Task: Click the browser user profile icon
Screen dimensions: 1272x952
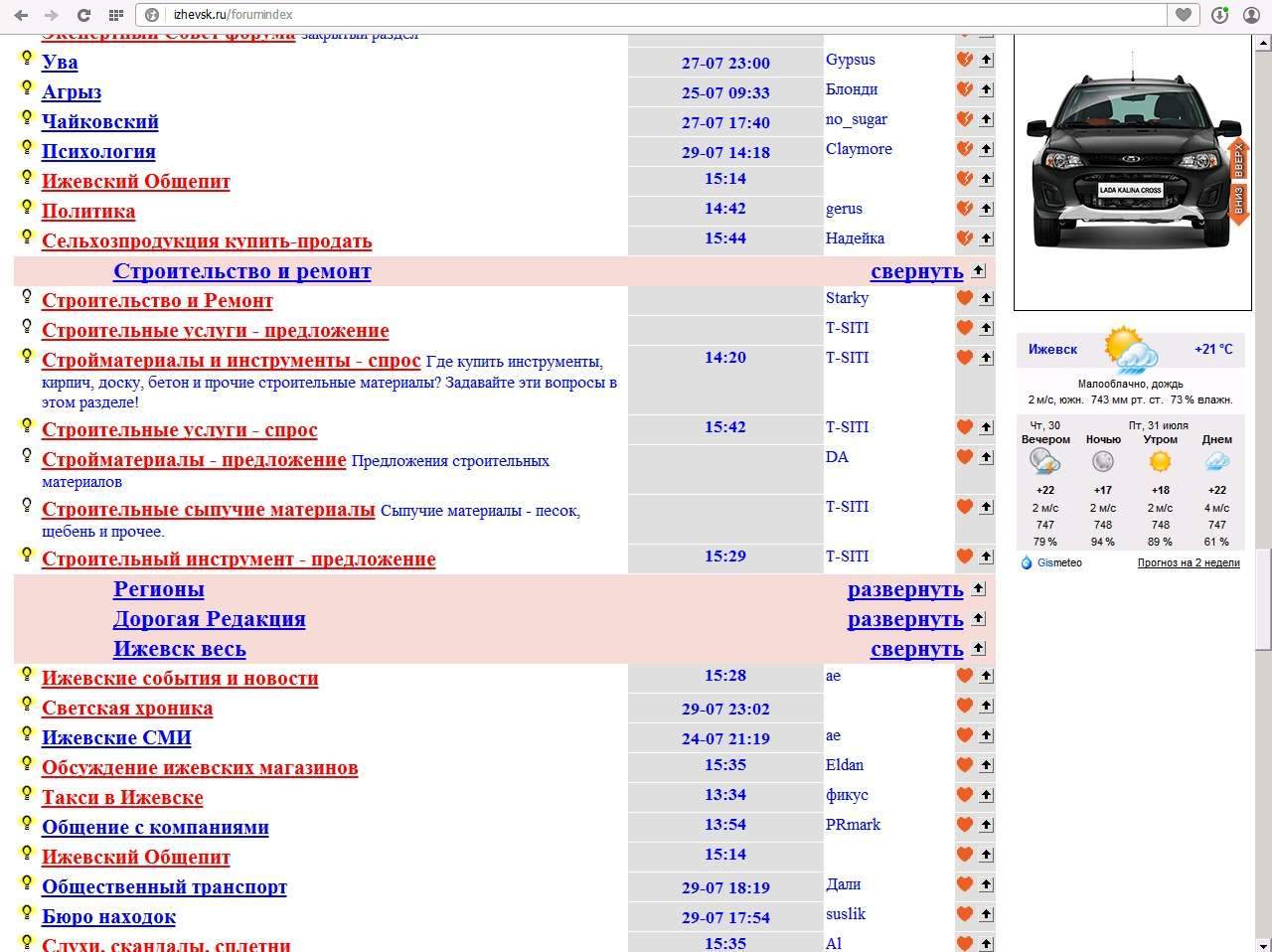Action: pyautogui.click(x=1251, y=15)
